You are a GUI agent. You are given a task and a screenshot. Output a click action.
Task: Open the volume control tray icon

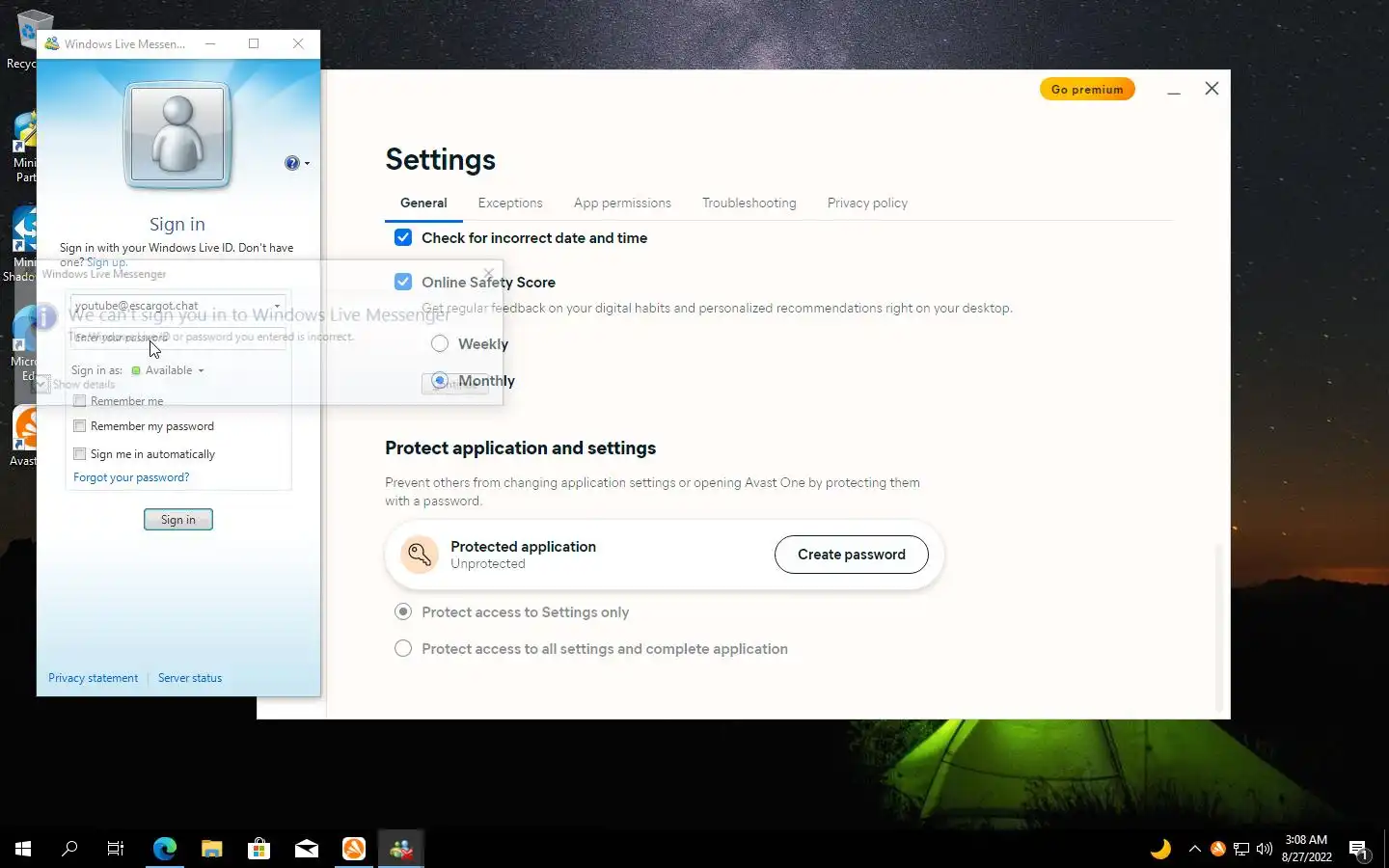point(1265,849)
